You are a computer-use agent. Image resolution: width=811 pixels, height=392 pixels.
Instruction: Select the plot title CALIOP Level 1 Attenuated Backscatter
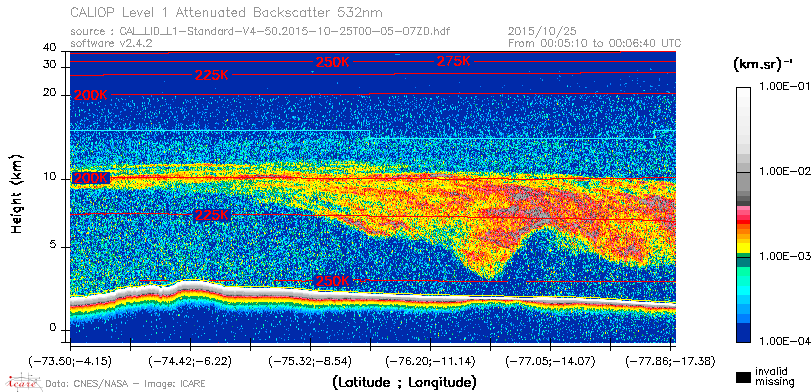pyautogui.click(x=227, y=12)
